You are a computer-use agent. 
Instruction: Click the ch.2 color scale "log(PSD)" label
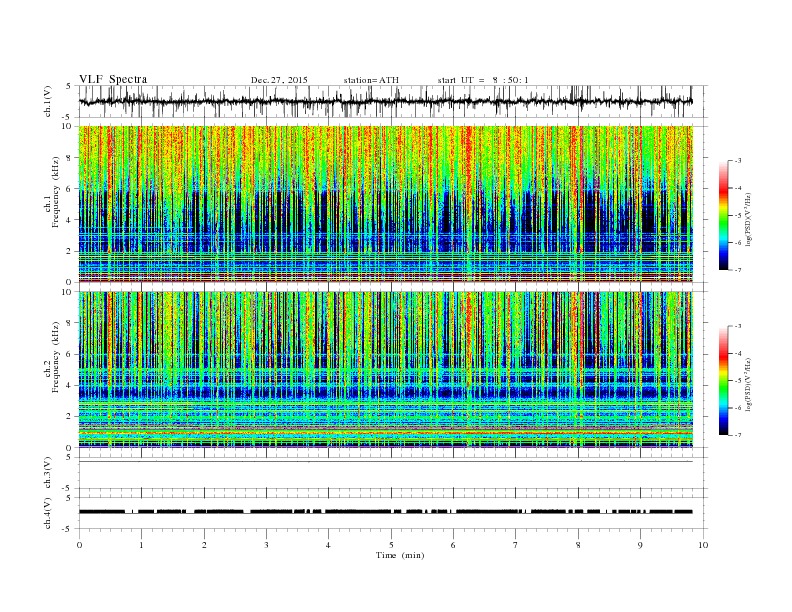[749, 384]
